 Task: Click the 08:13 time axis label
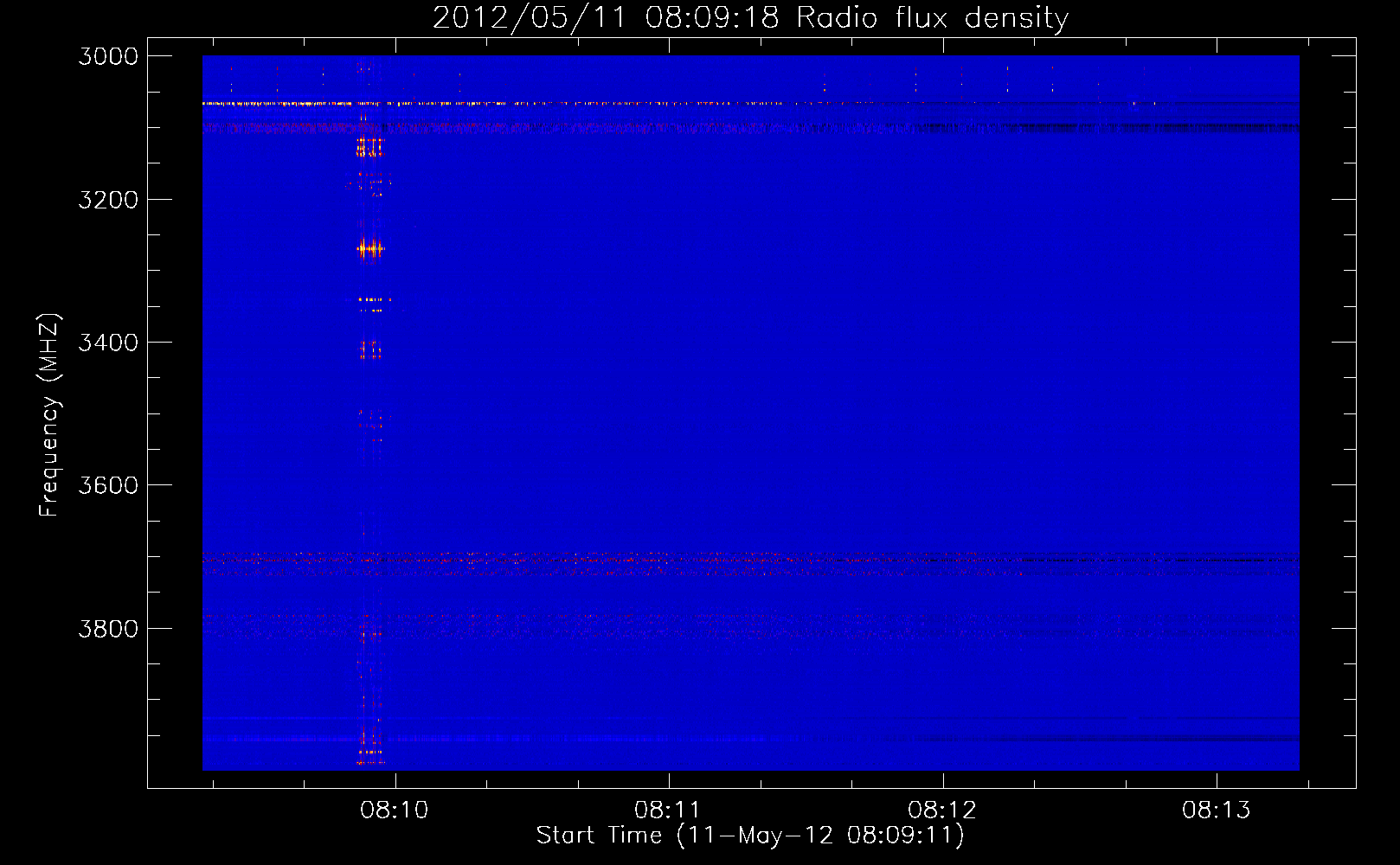point(1217,811)
